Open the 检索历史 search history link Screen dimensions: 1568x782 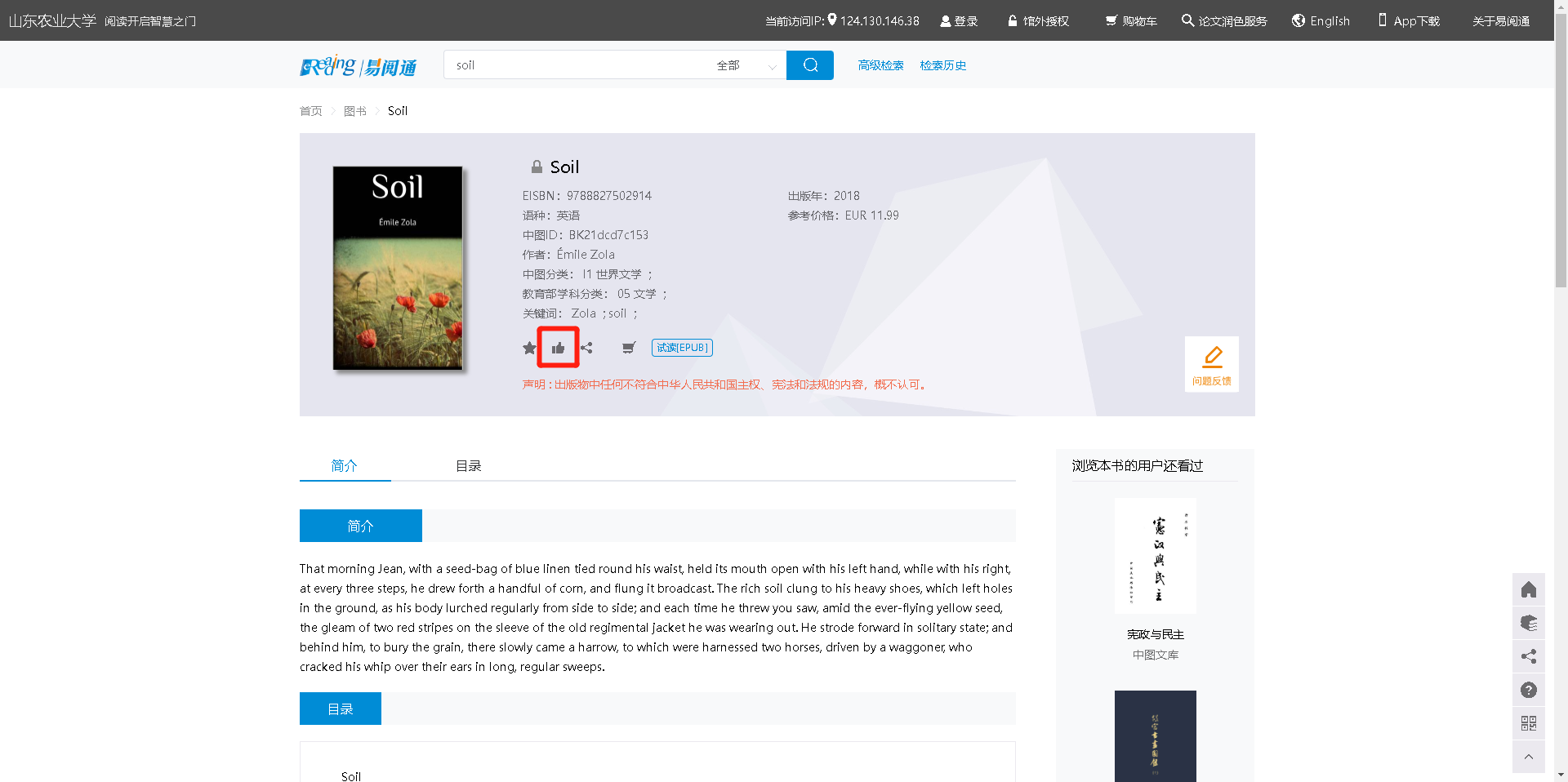click(x=942, y=65)
